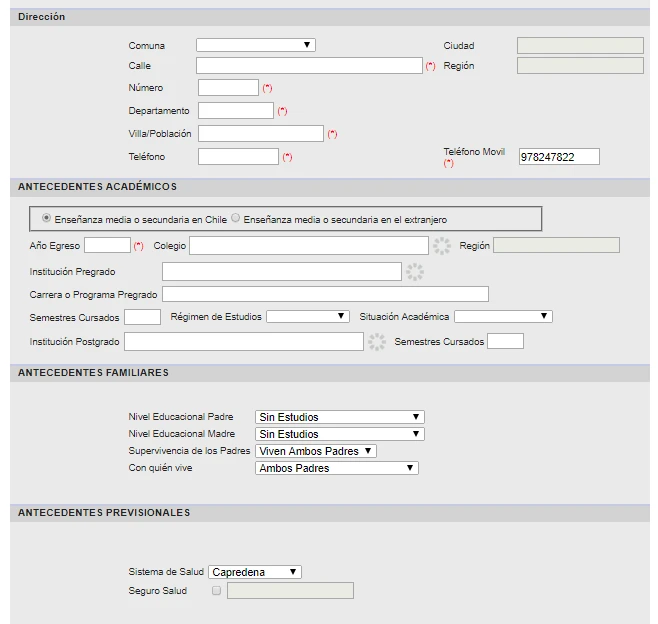Expand the Régimen de Estudios dropdown

tap(307, 316)
